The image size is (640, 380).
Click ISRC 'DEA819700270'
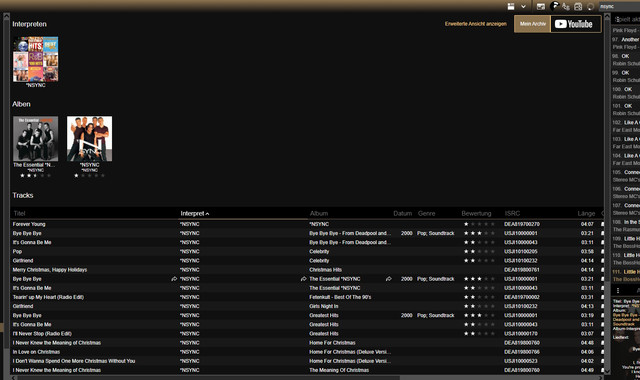(x=522, y=224)
